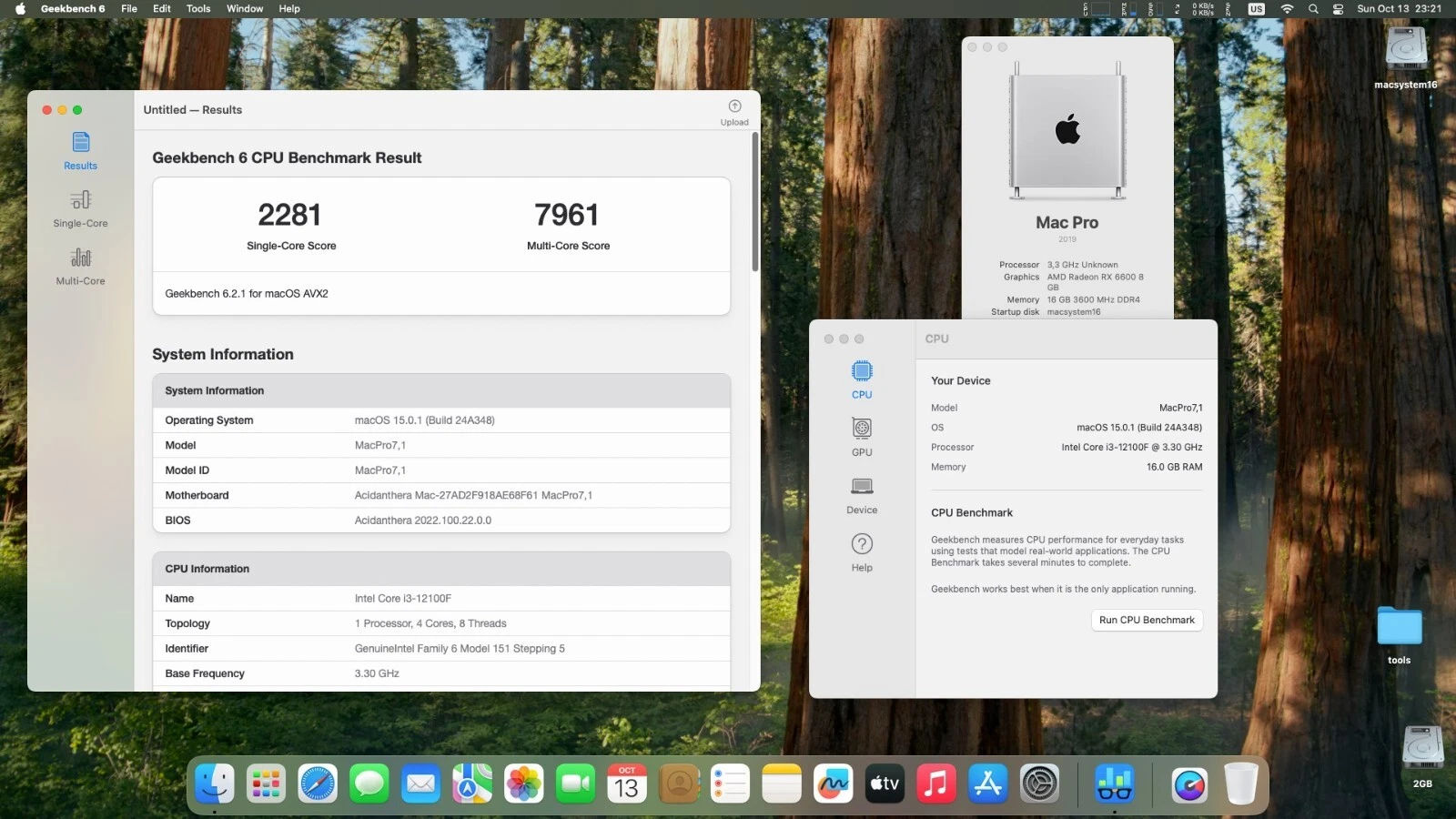Open Mail from the Dock
Image resolution: width=1456 pixels, height=819 pixels.
point(420,783)
